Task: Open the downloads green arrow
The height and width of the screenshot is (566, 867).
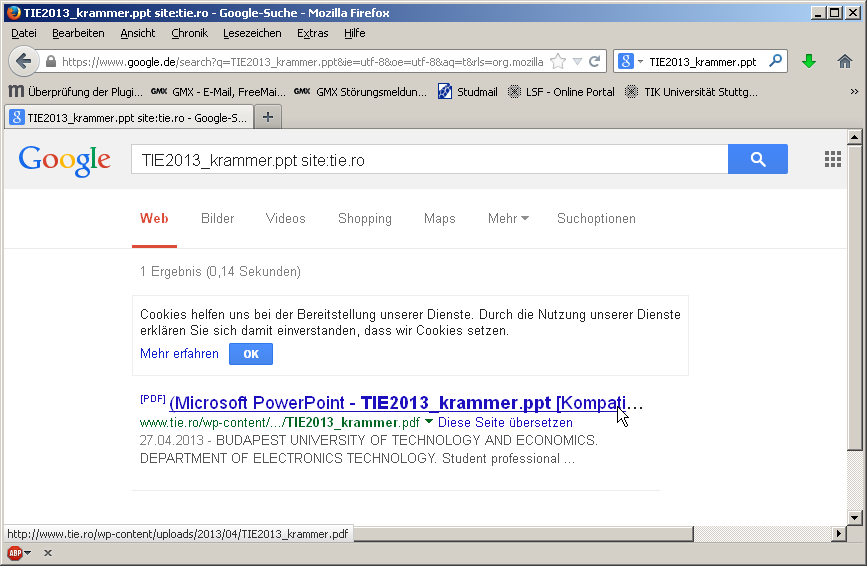Action: click(809, 61)
